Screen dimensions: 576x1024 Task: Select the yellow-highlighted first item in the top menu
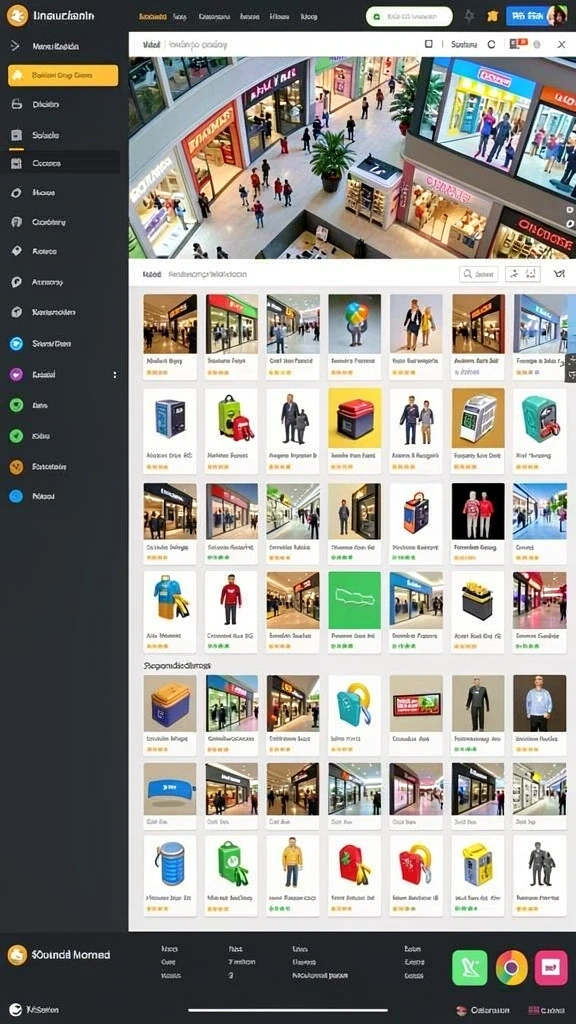153,17
